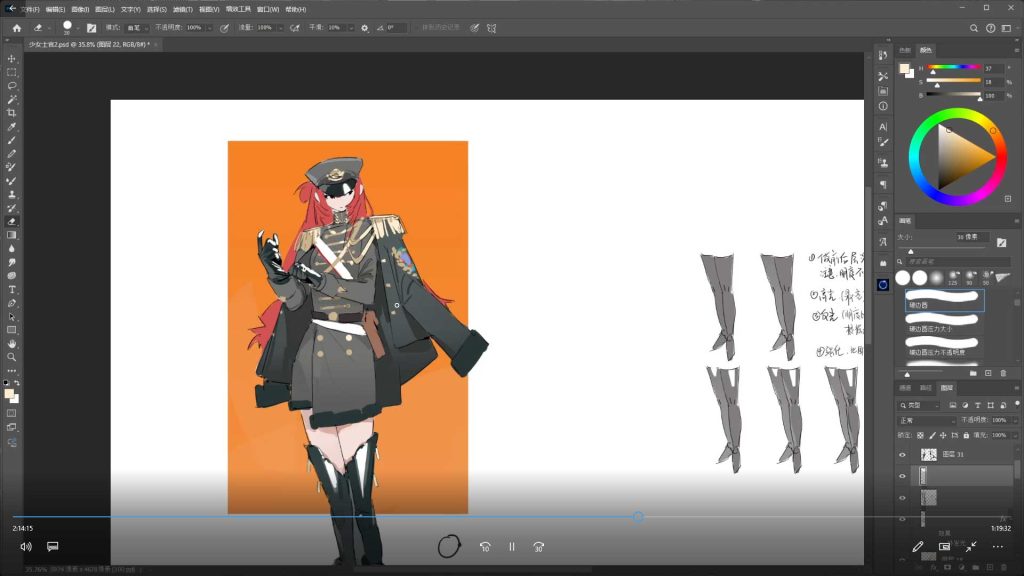Select the Hand tool
Image resolution: width=1024 pixels, height=576 pixels.
(x=12, y=344)
